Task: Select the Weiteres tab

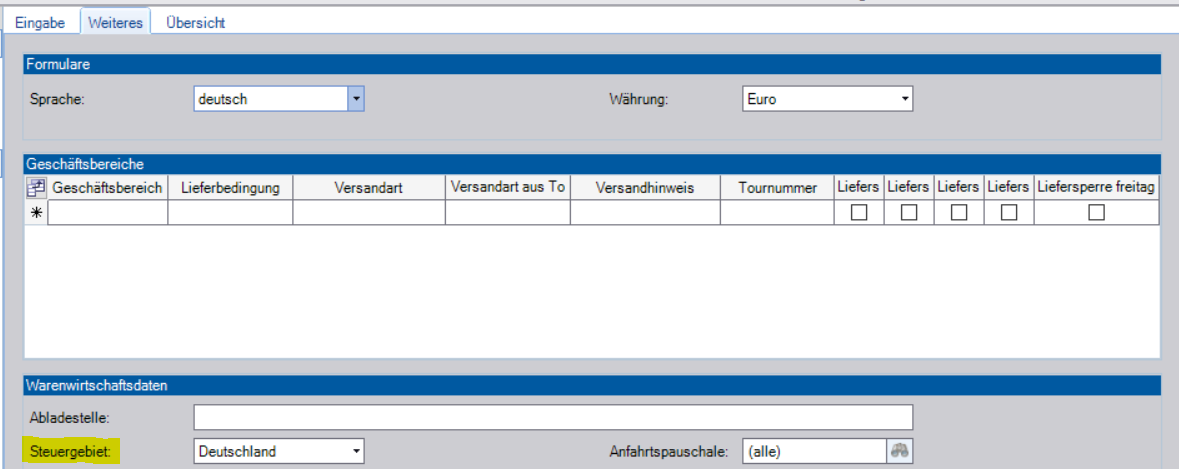Action: (x=115, y=22)
